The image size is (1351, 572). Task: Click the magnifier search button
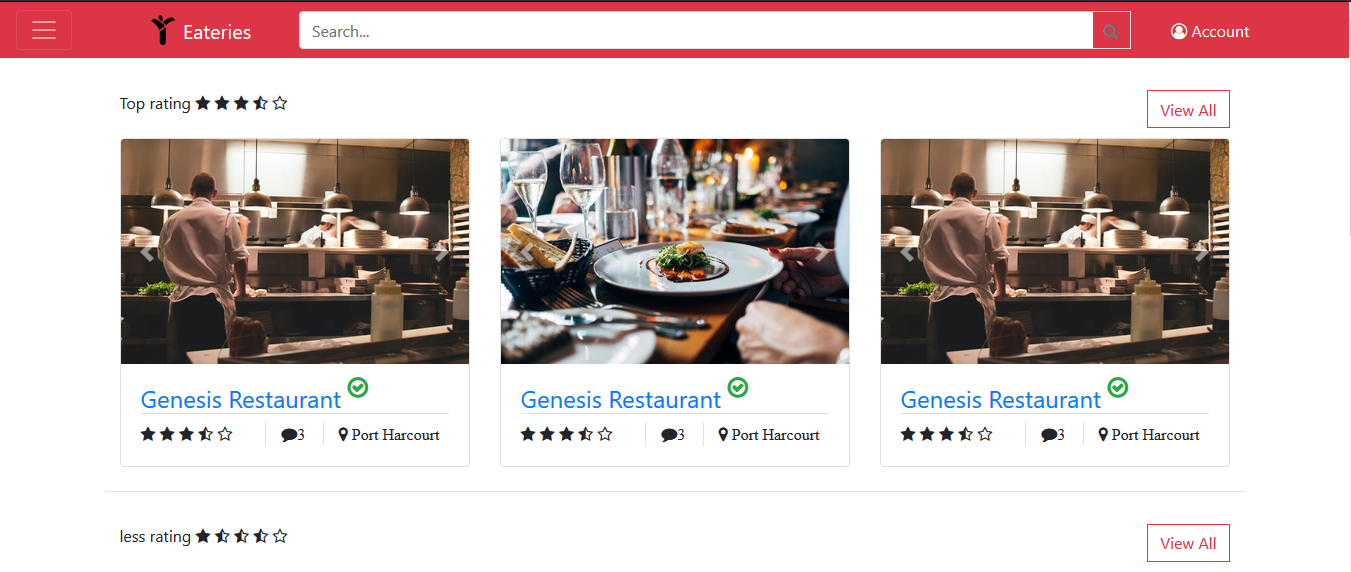pyautogui.click(x=1111, y=31)
